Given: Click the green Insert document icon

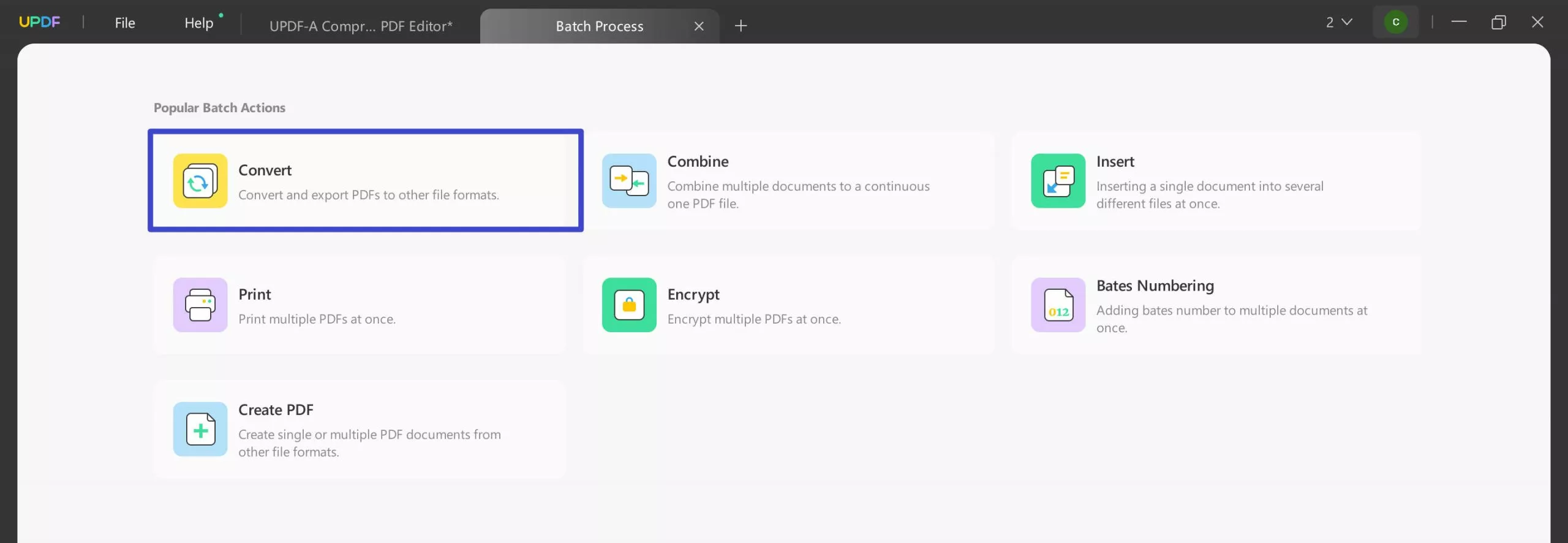Looking at the screenshot, I should (x=1058, y=181).
